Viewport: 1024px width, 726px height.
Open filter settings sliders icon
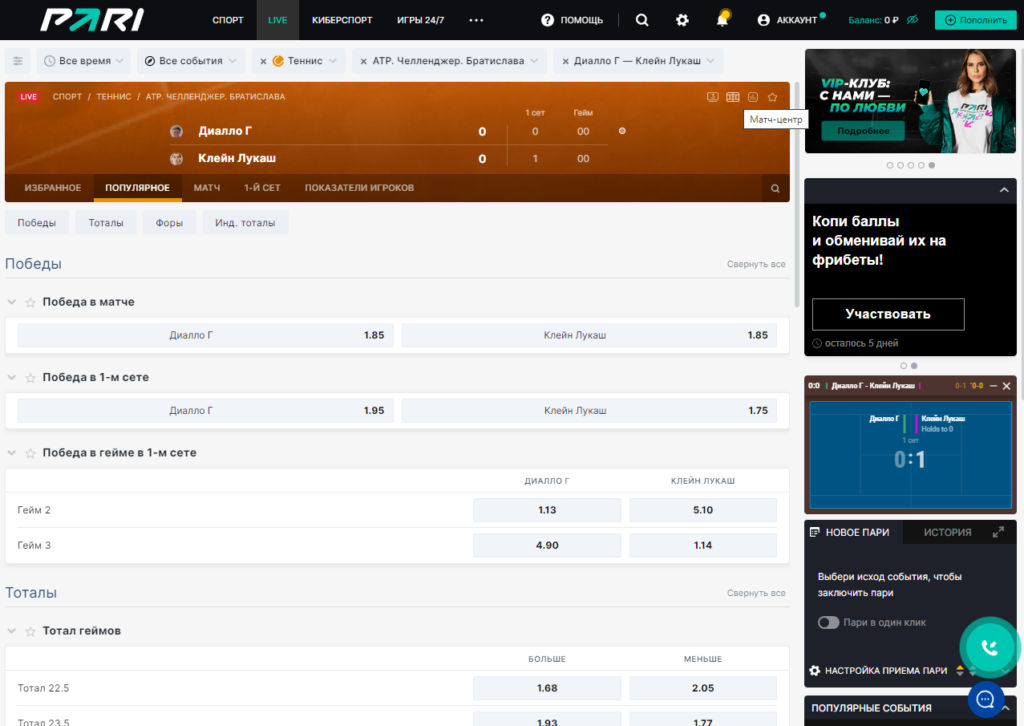(x=18, y=61)
